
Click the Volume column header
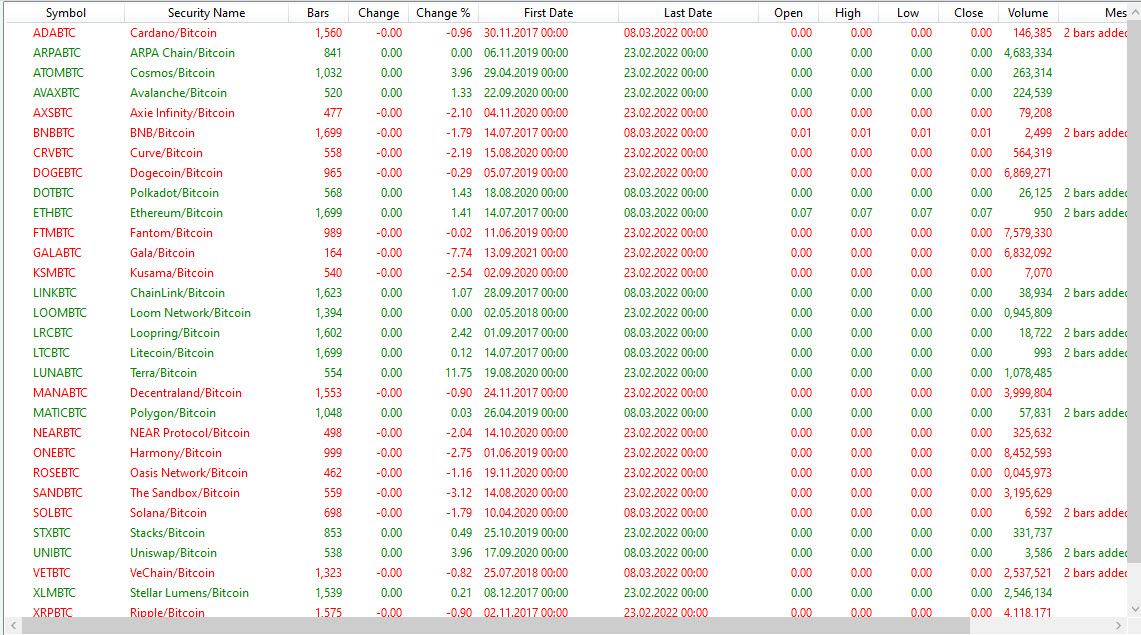click(x=1027, y=13)
